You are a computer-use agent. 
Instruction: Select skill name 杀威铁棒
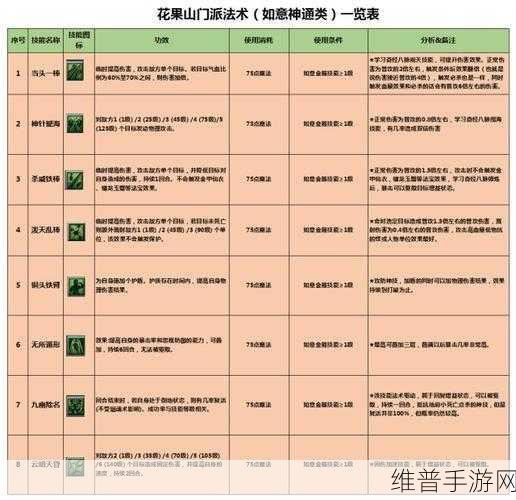46,179
